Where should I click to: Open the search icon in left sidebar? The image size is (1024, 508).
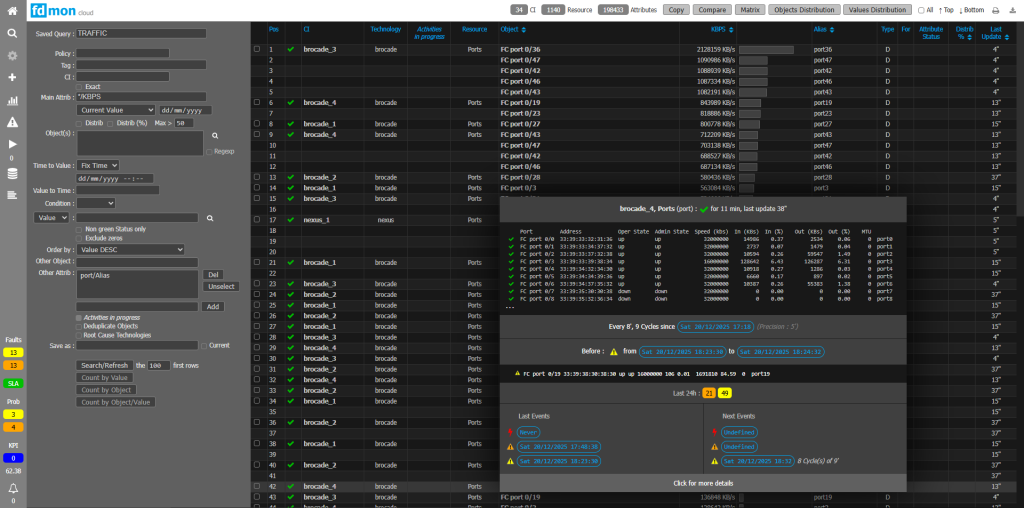[x=13, y=33]
